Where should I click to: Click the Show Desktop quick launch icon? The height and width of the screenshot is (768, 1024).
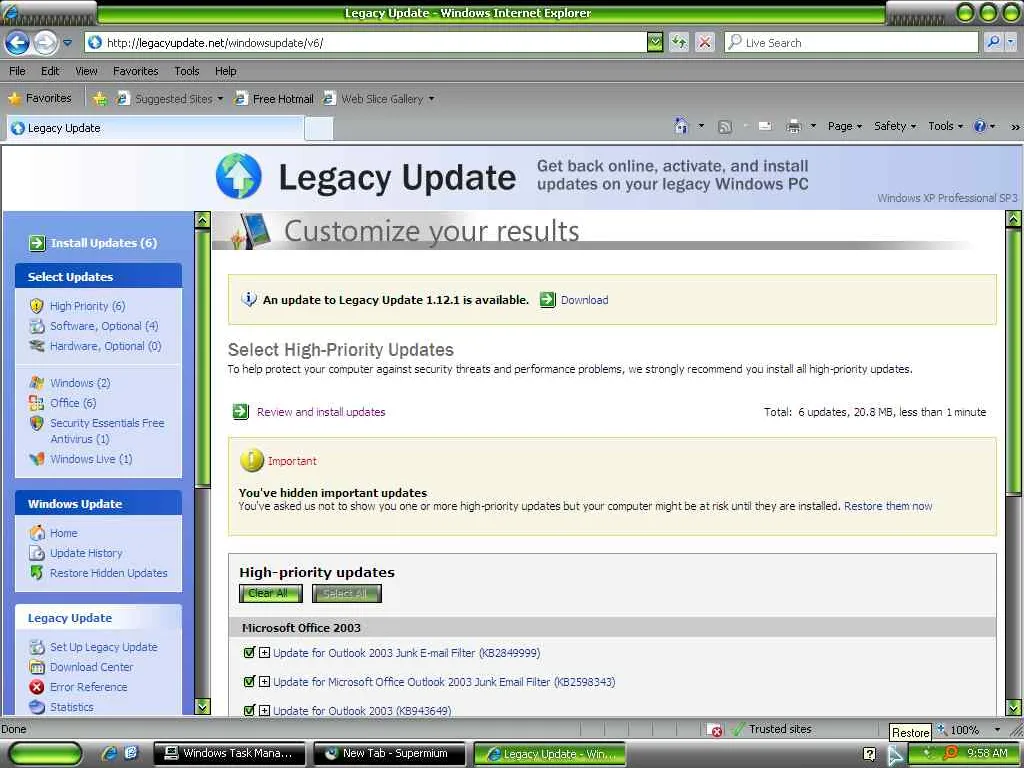[131, 753]
